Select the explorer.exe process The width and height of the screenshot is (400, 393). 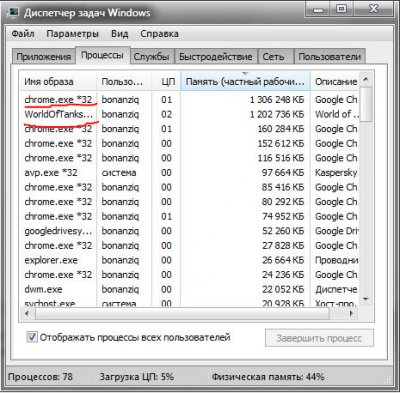tap(189, 260)
